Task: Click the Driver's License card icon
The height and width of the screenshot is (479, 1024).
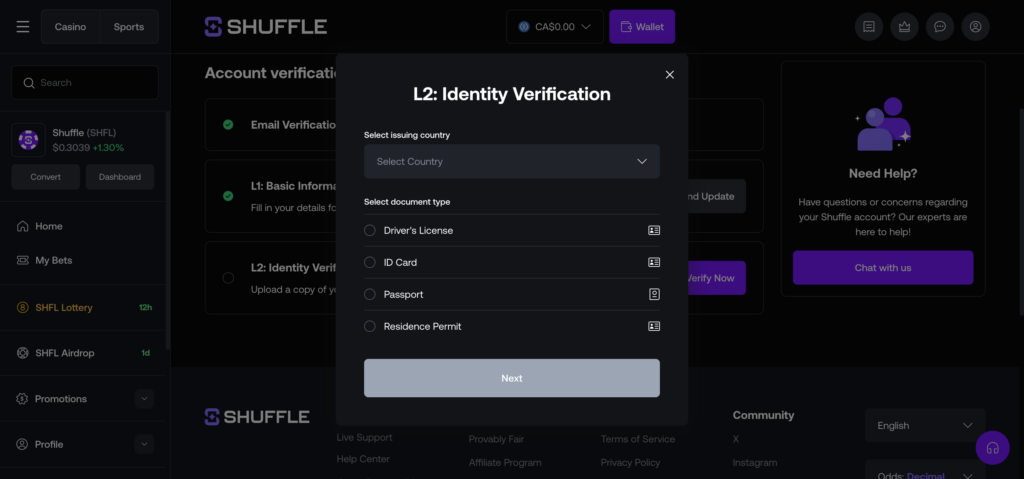Action: coord(654,231)
